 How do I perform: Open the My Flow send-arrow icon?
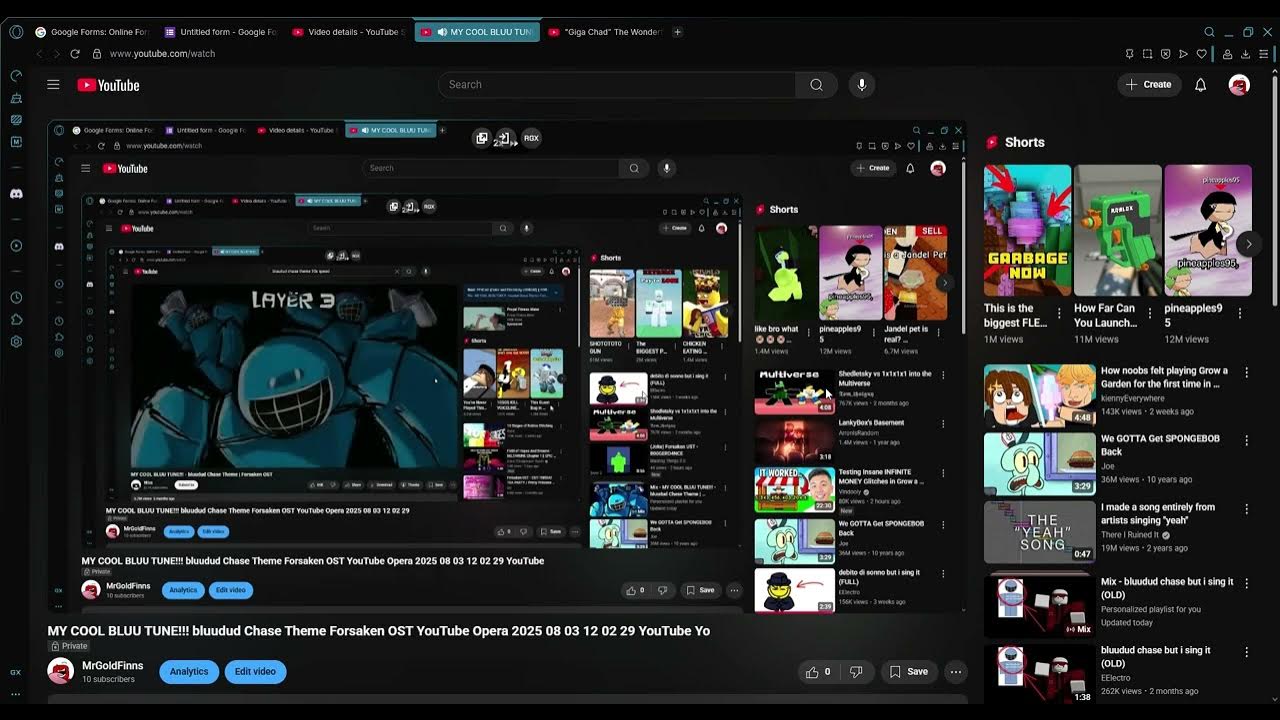[x=1184, y=54]
